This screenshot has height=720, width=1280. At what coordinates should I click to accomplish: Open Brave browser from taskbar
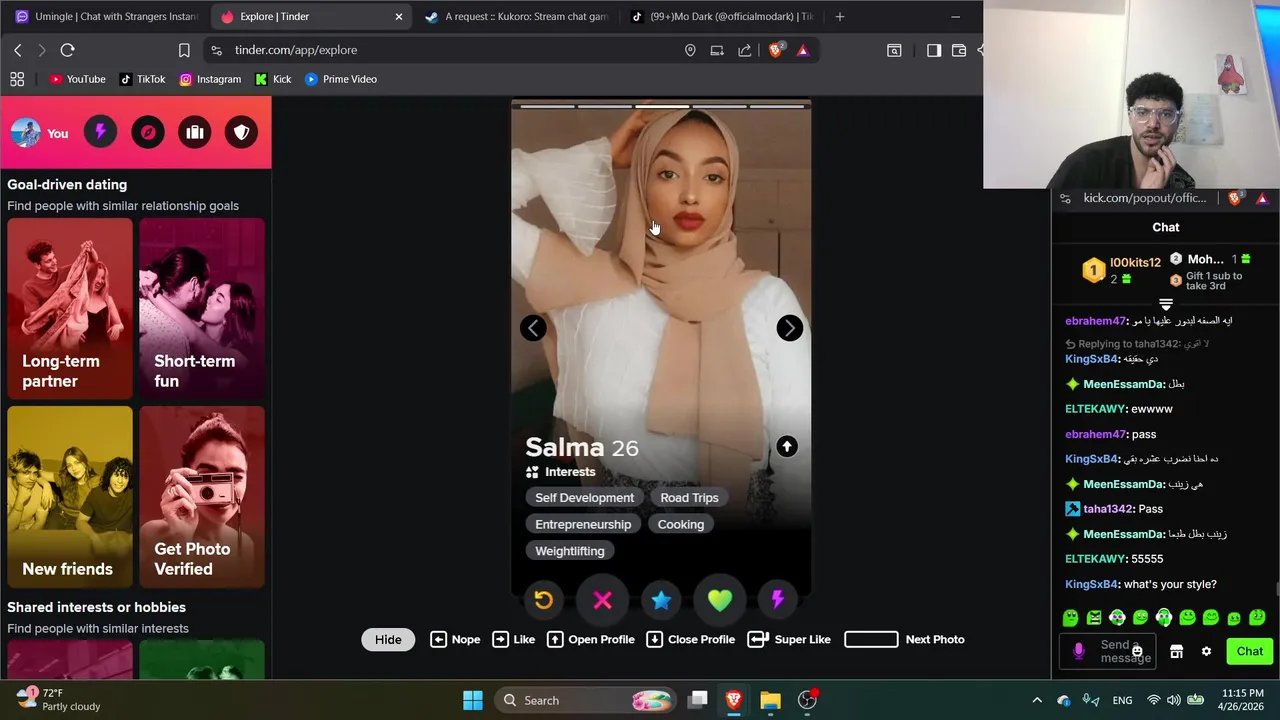734,700
